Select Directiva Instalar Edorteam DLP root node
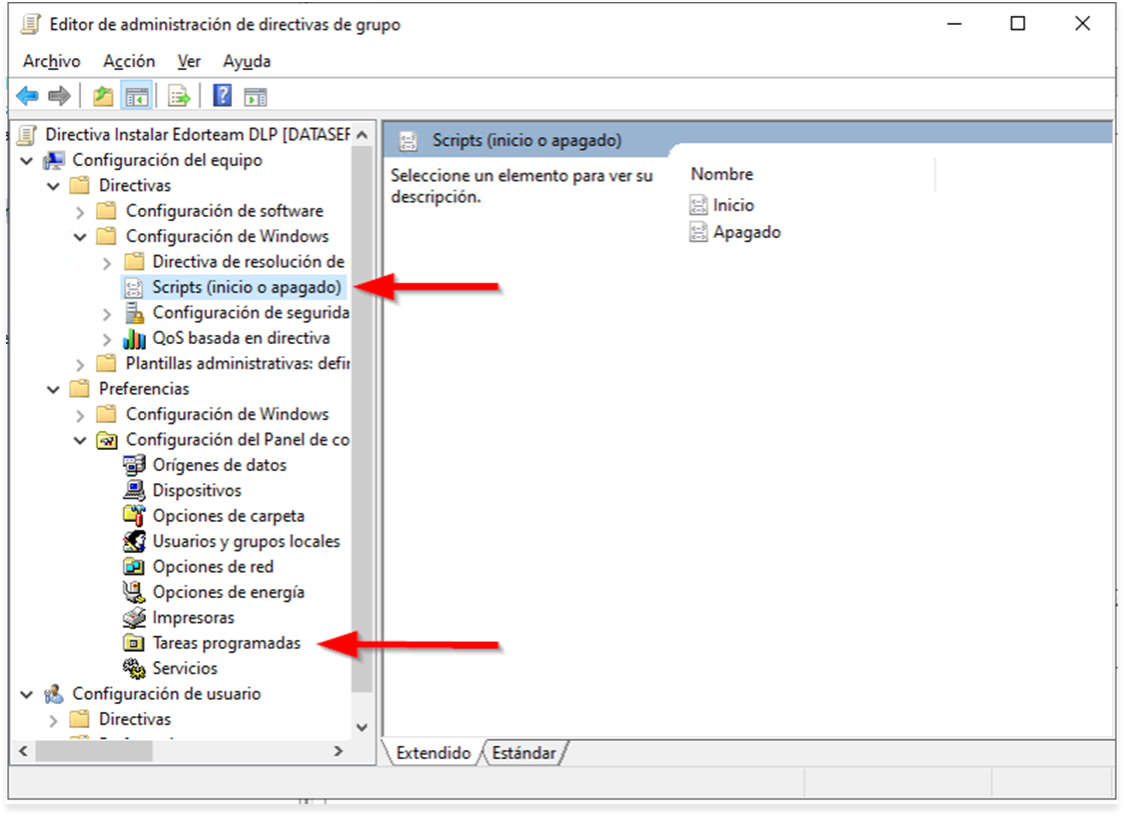This screenshot has height=816, width=1124. click(197, 135)
